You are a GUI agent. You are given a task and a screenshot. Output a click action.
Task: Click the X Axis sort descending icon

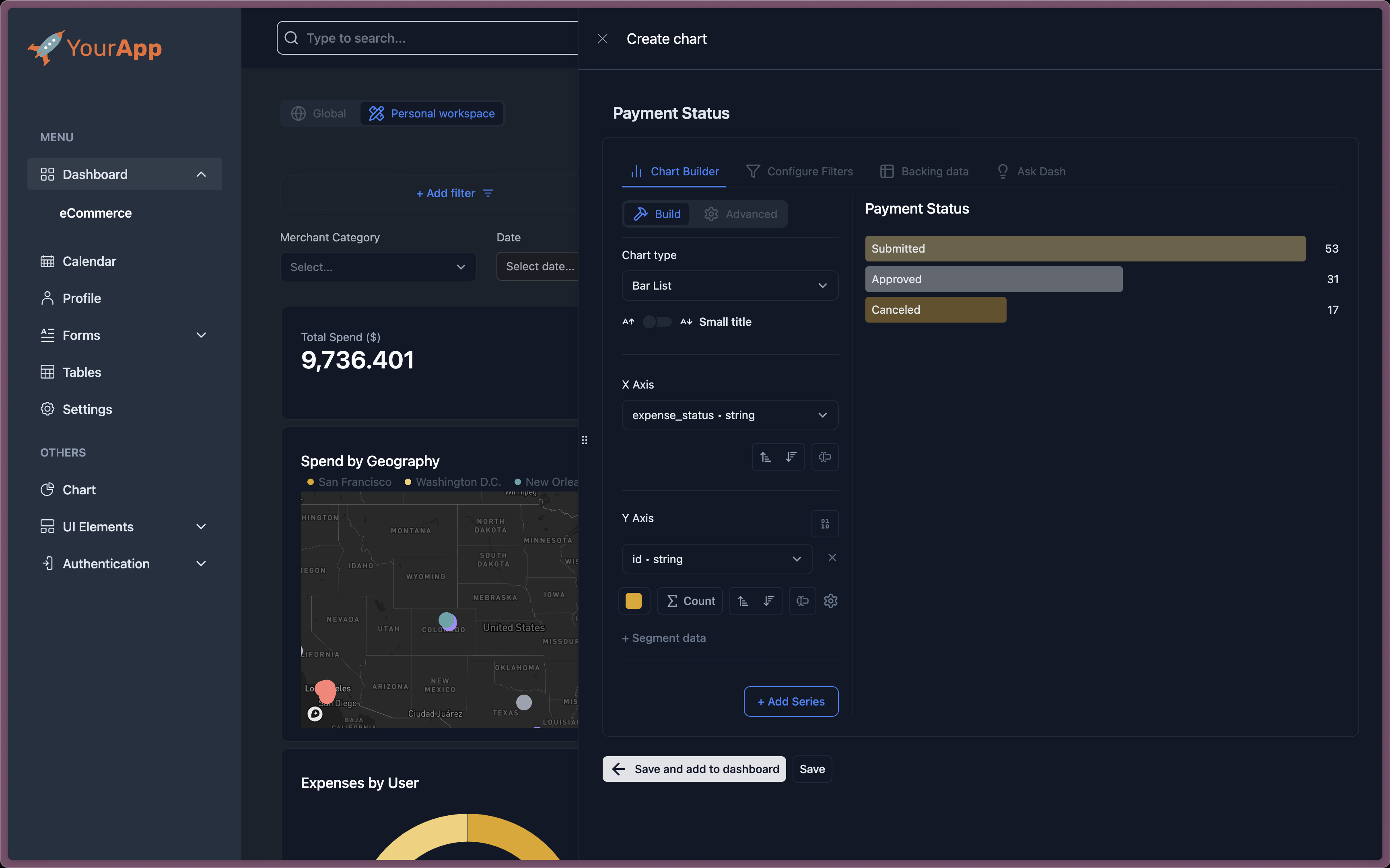click(791, 457)
